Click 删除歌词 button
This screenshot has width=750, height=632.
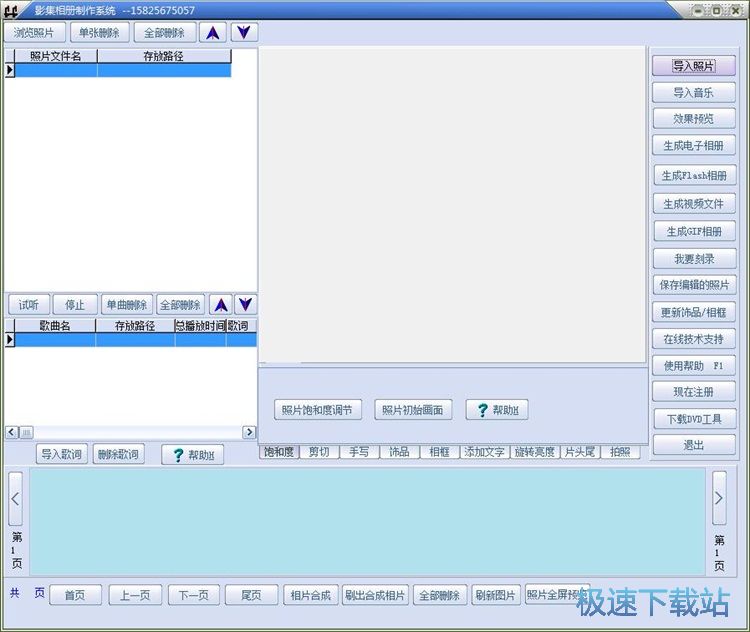(118, 454)
